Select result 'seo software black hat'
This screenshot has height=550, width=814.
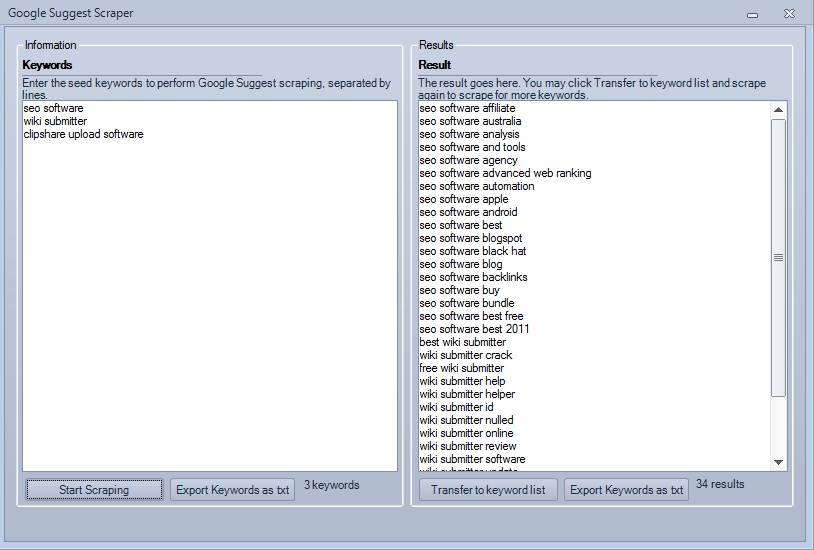coord(472,251)
